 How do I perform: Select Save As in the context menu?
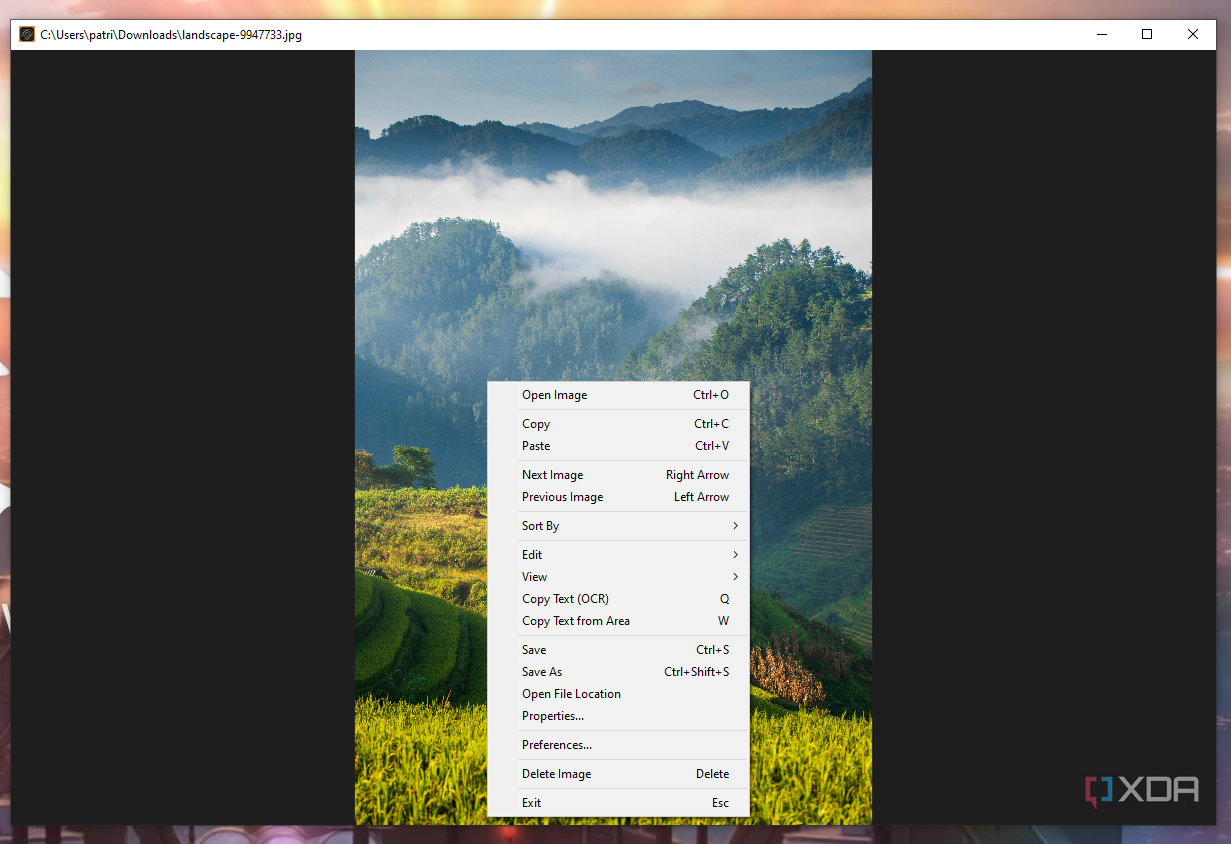point(618,672)
